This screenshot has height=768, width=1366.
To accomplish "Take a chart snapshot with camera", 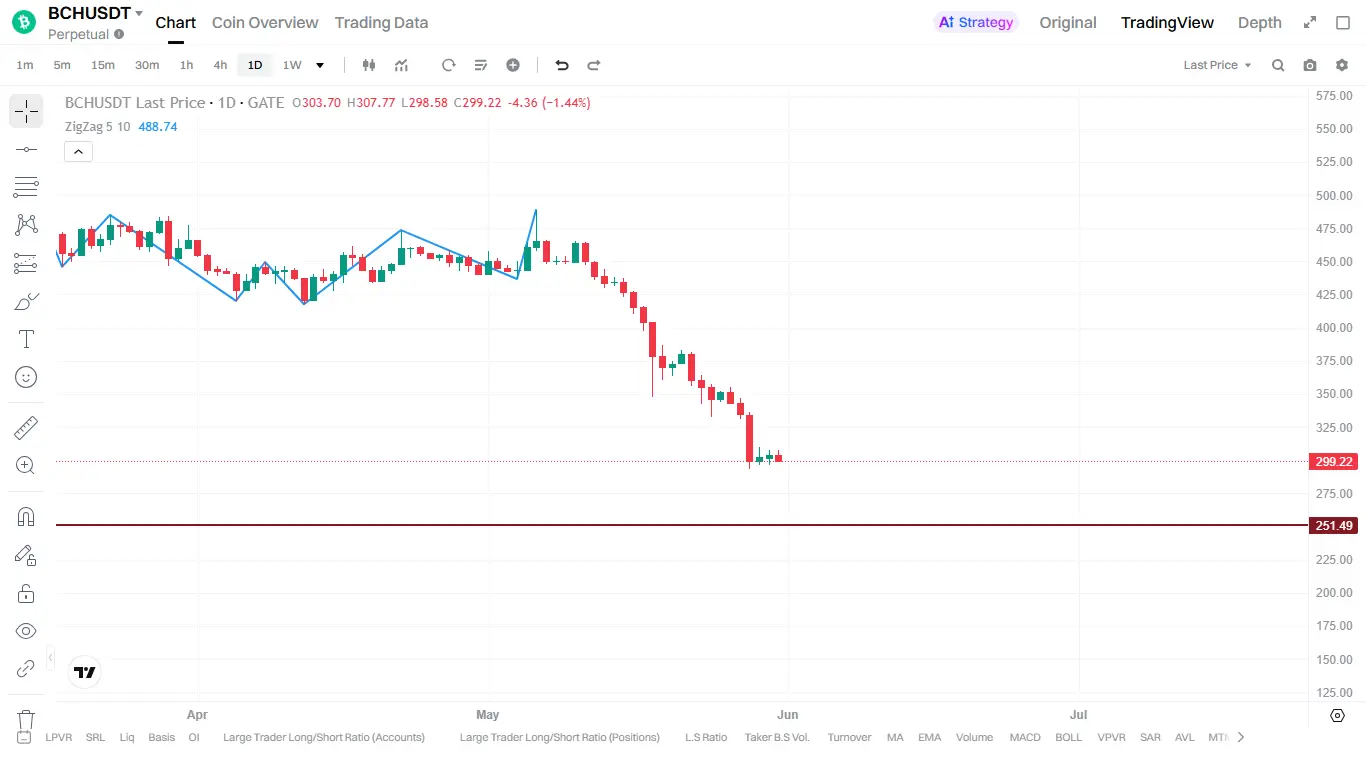I will [x=1310, y=65].
